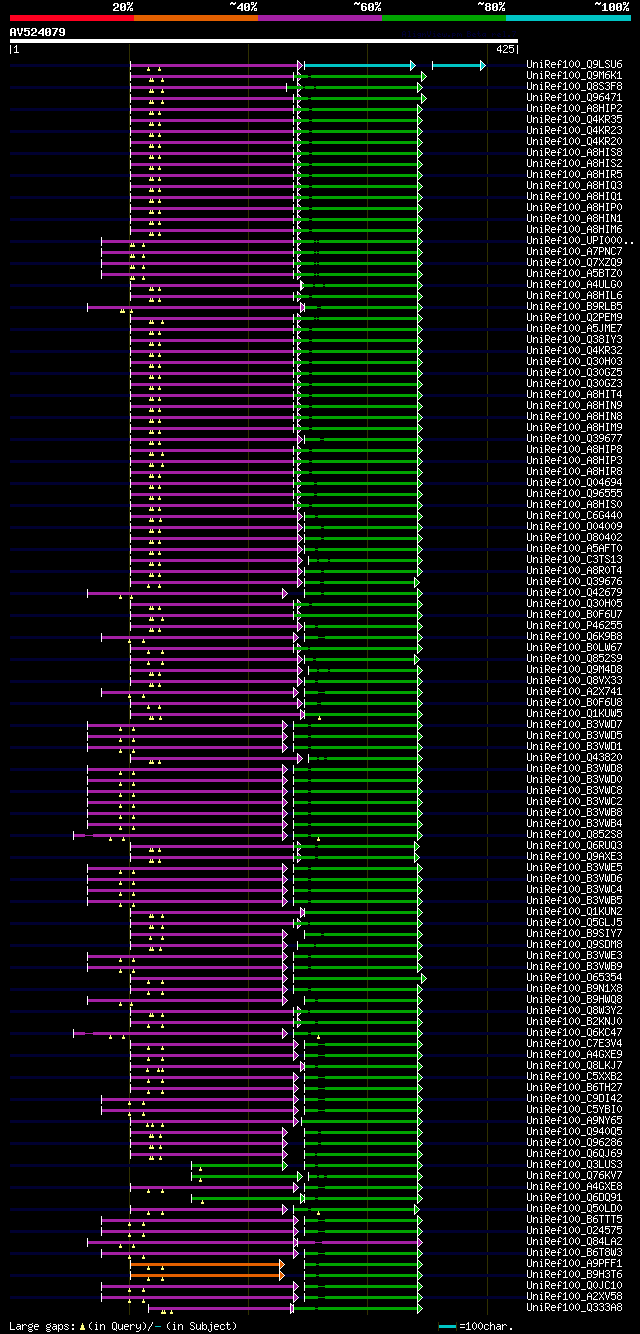Click label UniRef100_Q9AXE3
This screenshot has width=640, height=1334.
[574, 857]
